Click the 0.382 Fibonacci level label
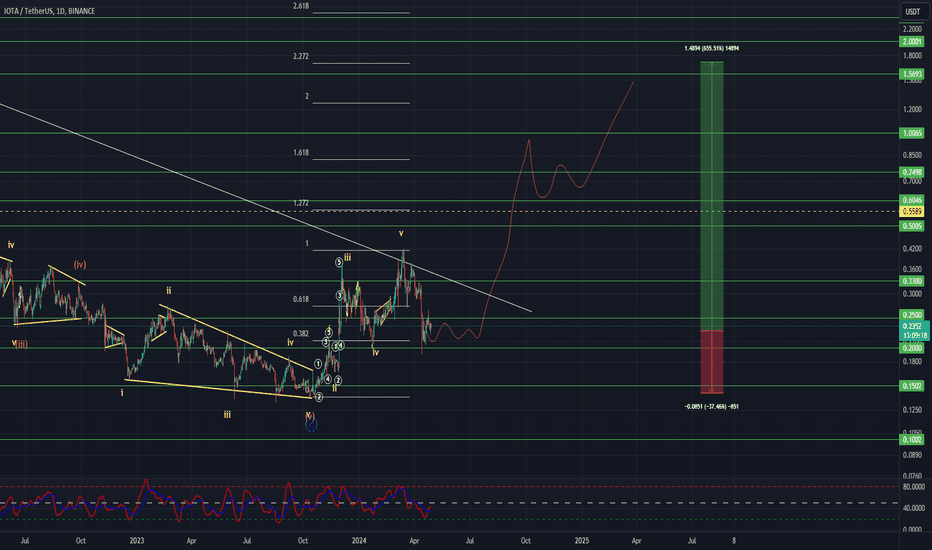The width and height of the screenshot is (932, 550). 301,334
